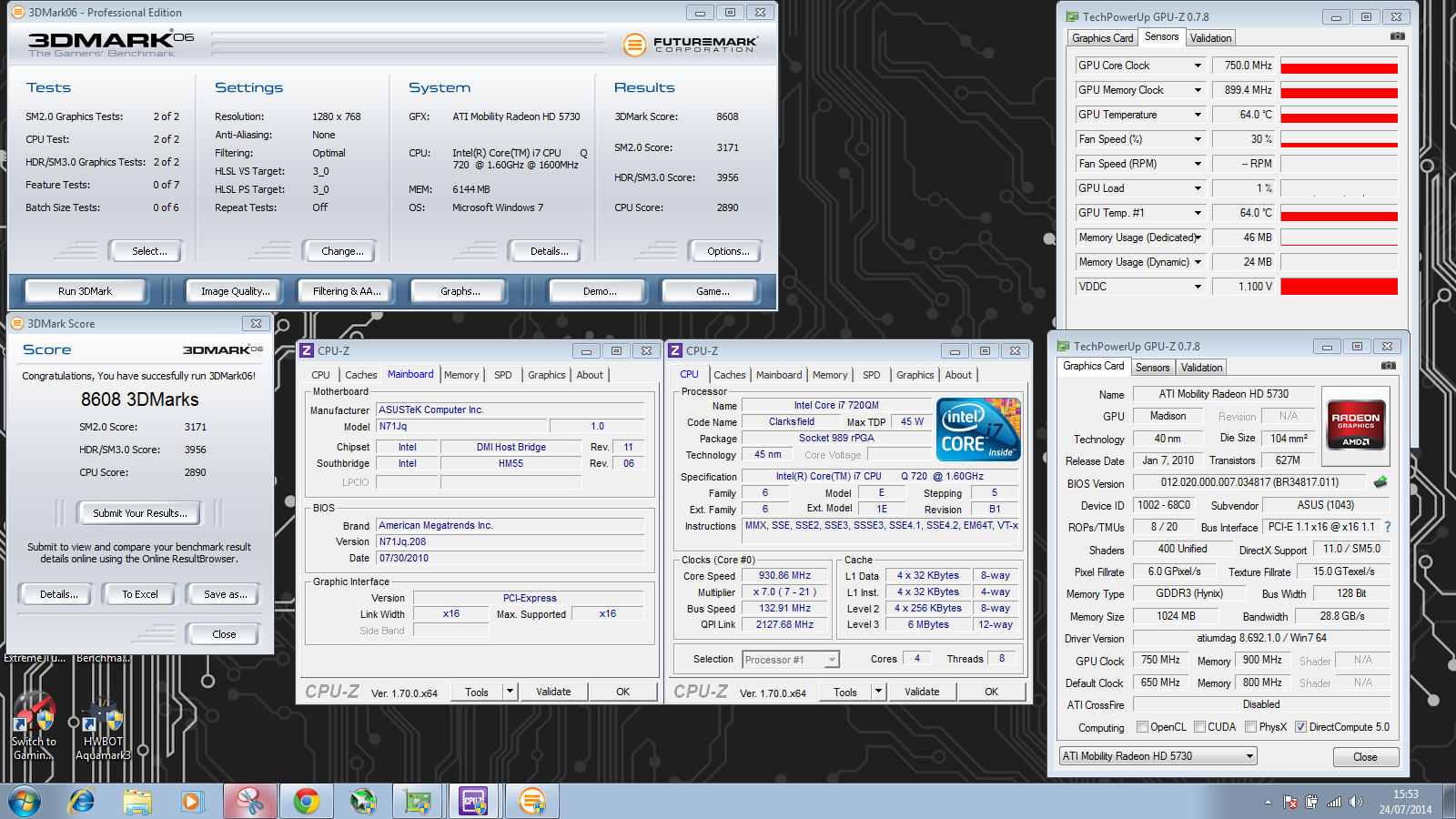Switch to Validation tab in GPU-Z Sensors window

pos(1210,38)
